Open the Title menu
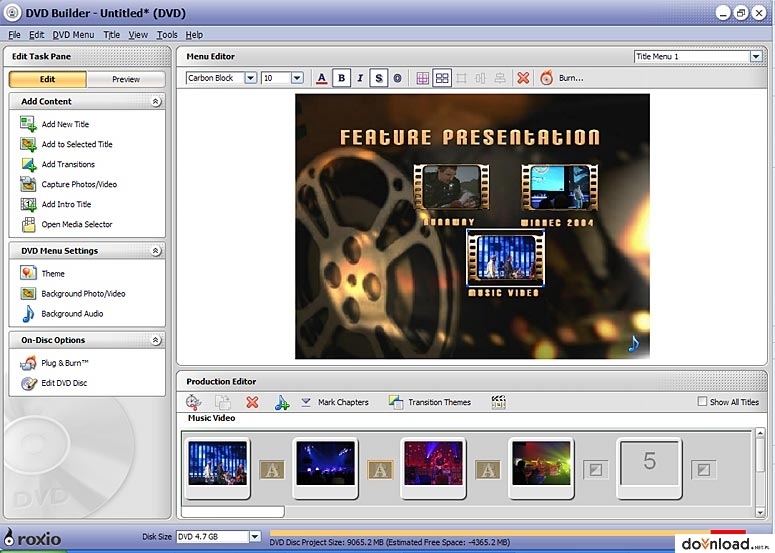The image size is (775, 553). [x=112, y=35]
